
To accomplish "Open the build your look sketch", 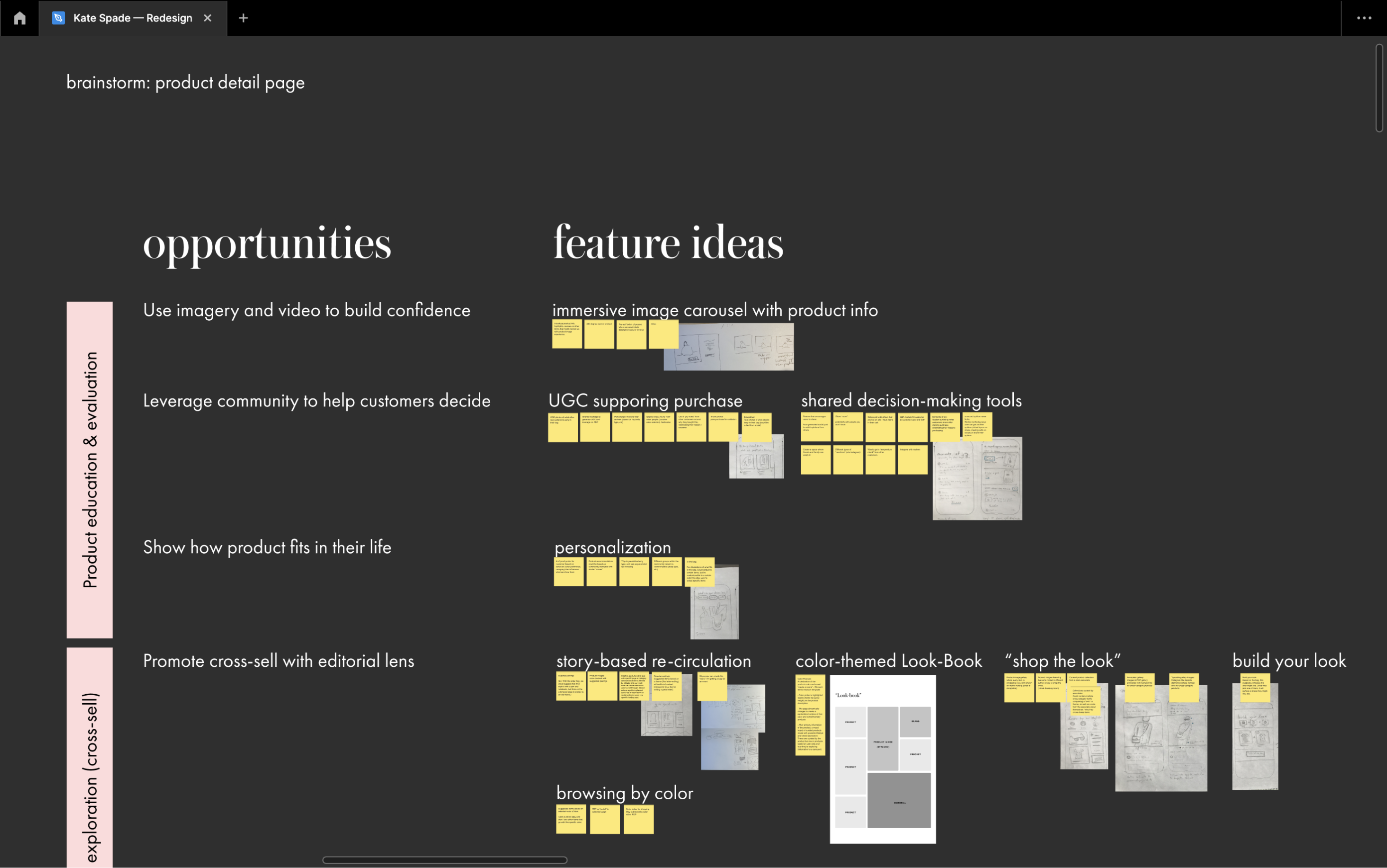I will pos(1255,738).
